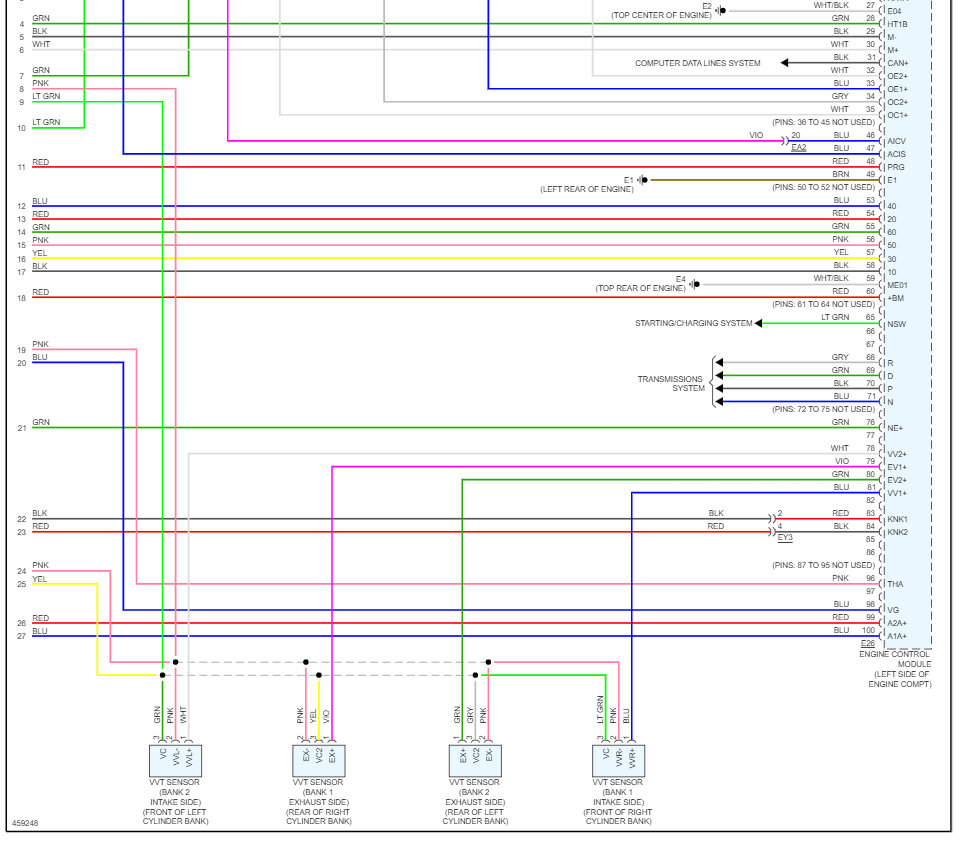The height and width of the screenshot is (843, 966).
Task: Select the EA2 connector symbol on the VIO wire
Action: (785, 141)
